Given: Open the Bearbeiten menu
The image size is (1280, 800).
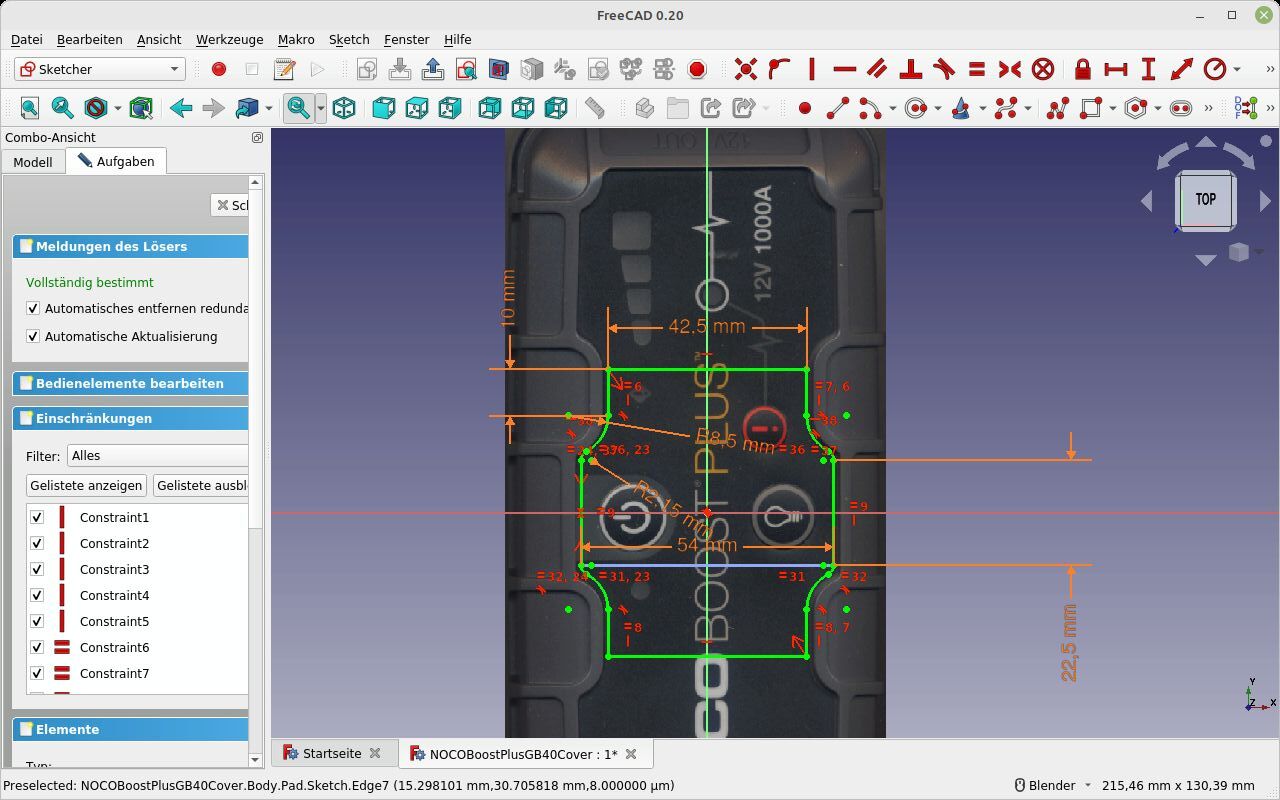Looking at the screenshot, I should coord(89,39).
